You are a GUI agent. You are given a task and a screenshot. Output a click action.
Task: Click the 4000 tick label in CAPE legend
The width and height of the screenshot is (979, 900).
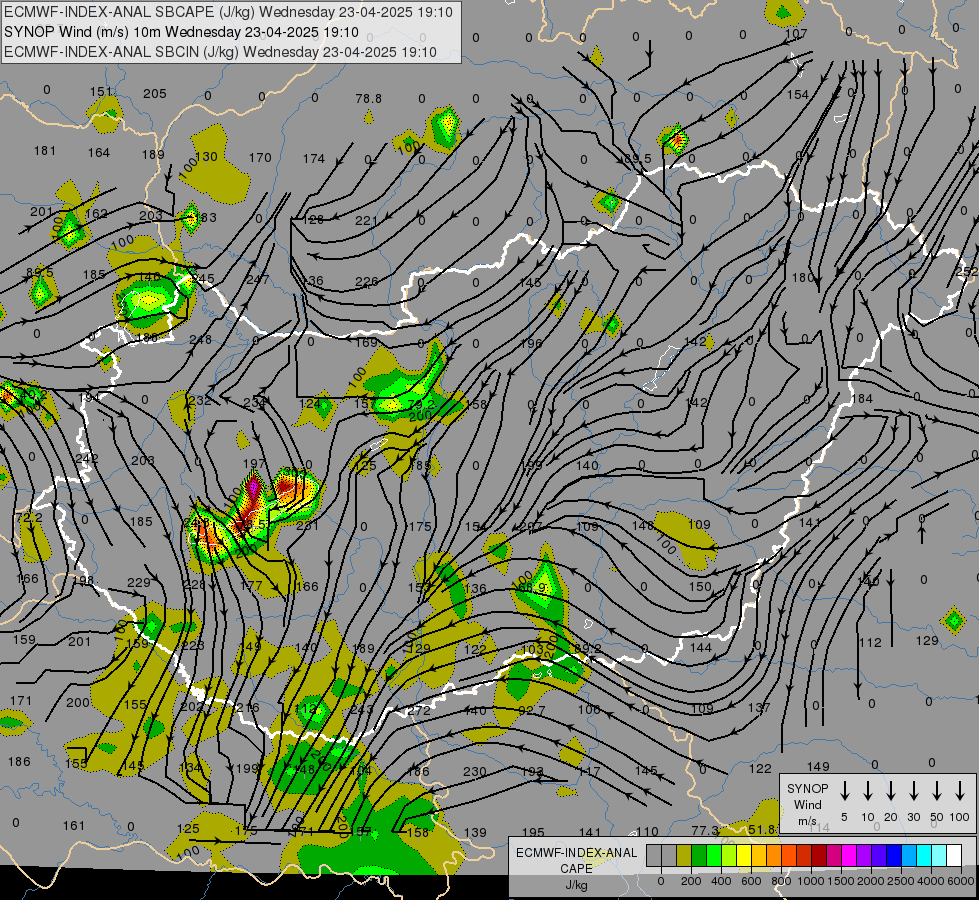tap(931, 881)
